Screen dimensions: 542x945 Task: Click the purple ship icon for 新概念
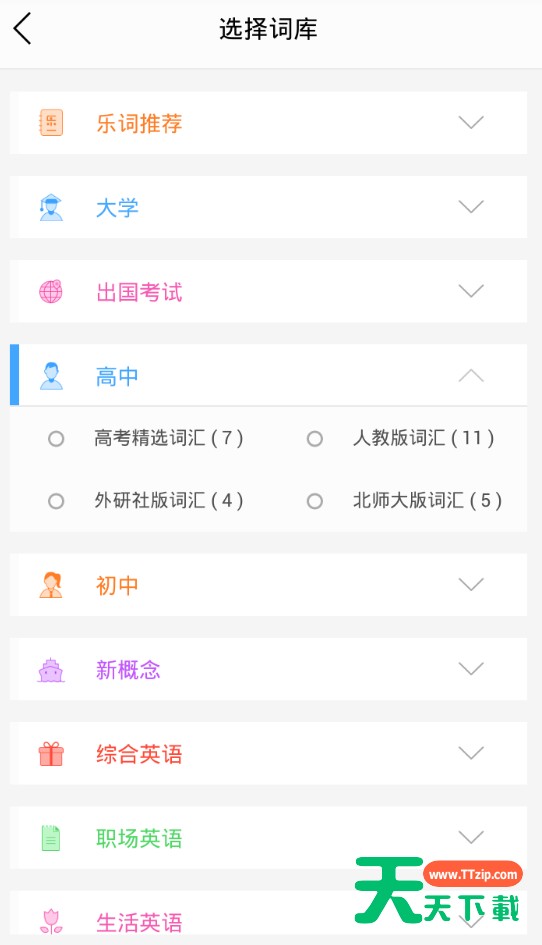coord(51,670)
